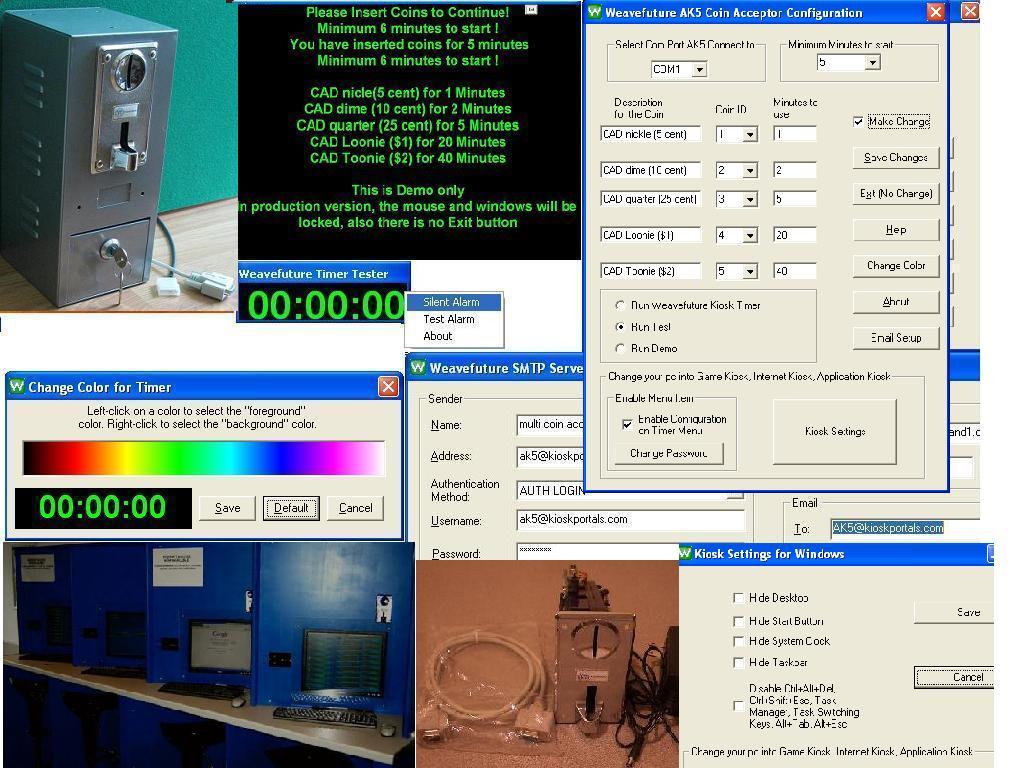Image resolution: width=1024 pixels, height=768 pixels.
Task: Select the Run Demo radio button
Action: 620,348
